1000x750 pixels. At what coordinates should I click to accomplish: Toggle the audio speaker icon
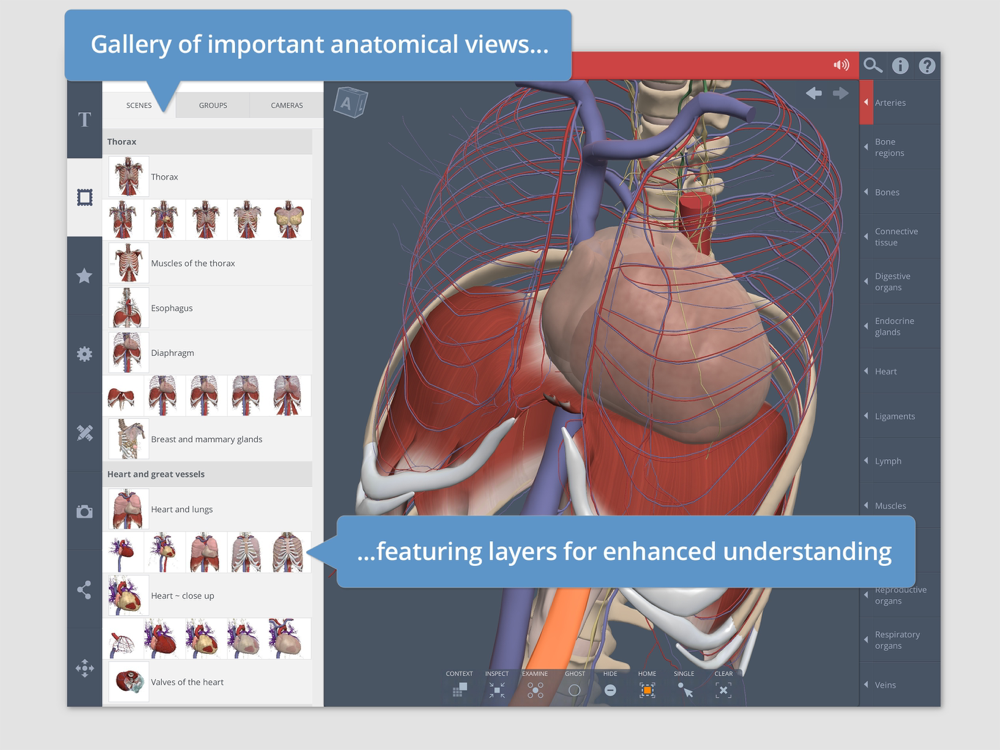[x=841, y=65]
